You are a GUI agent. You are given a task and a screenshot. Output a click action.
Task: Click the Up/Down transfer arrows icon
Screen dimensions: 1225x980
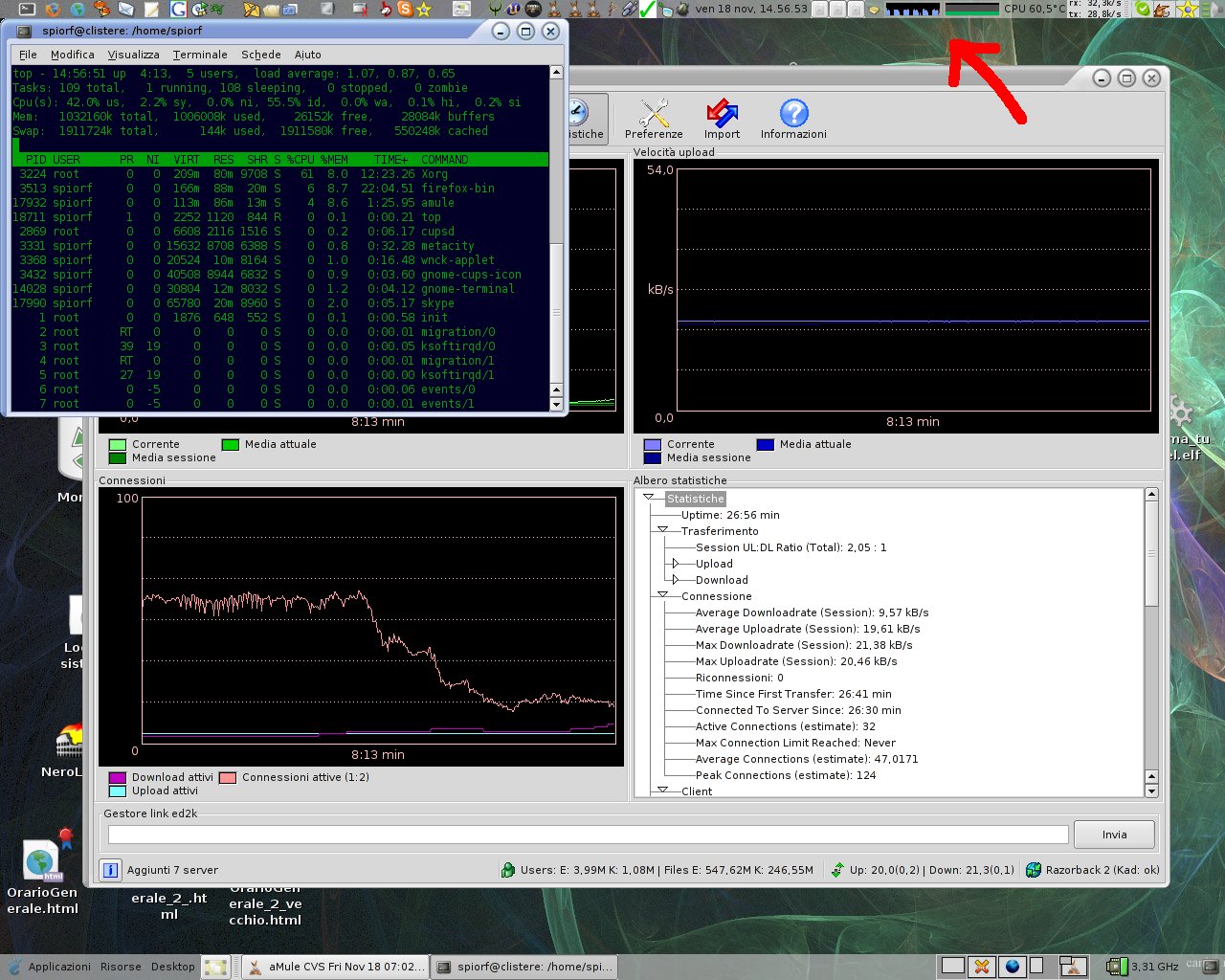tap(837, 870)
